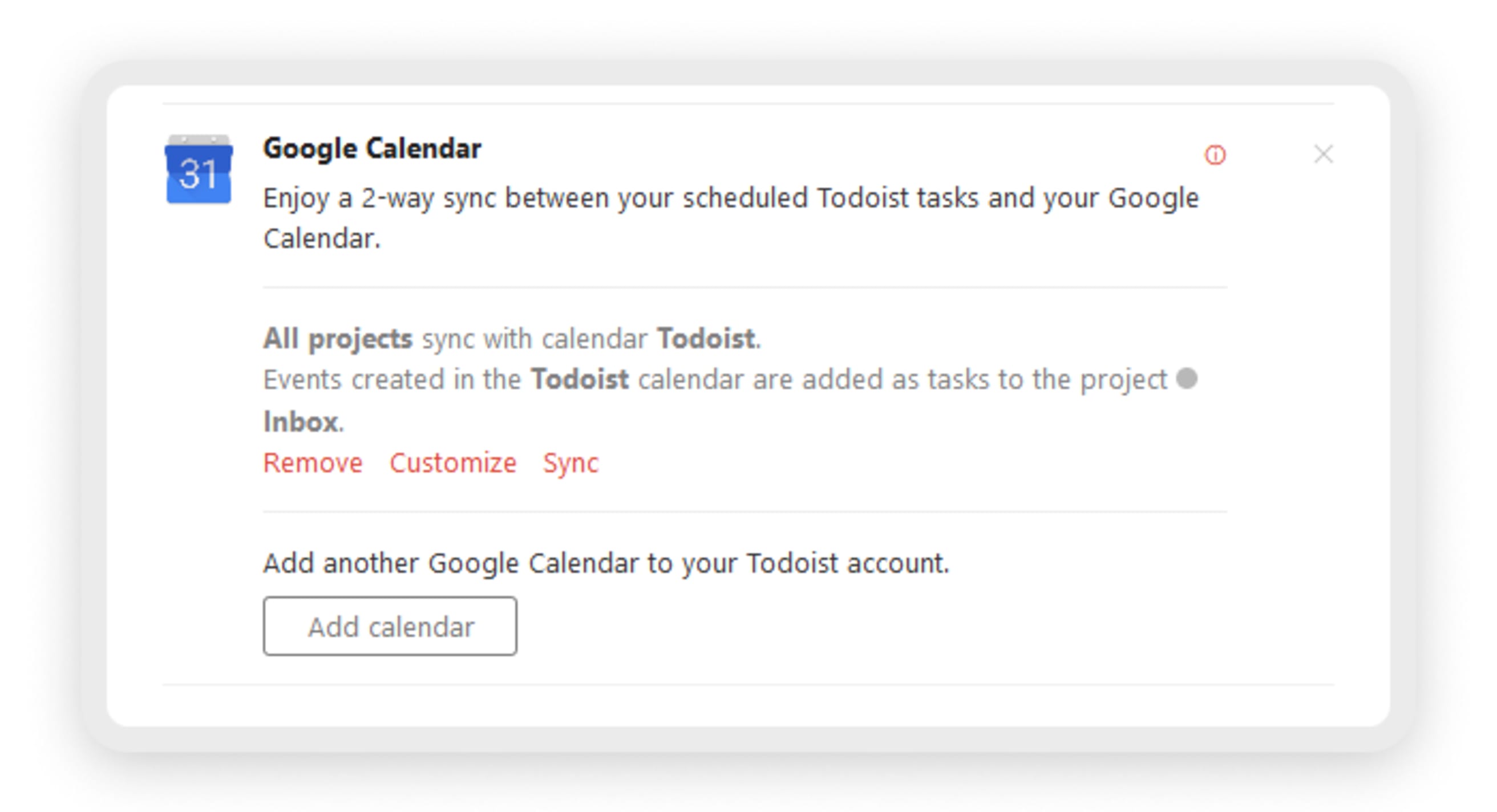Viewport: 1497px width, 812px height.
Task: Open Customize for the calendar sync
Action: click(x=453, y=463)
